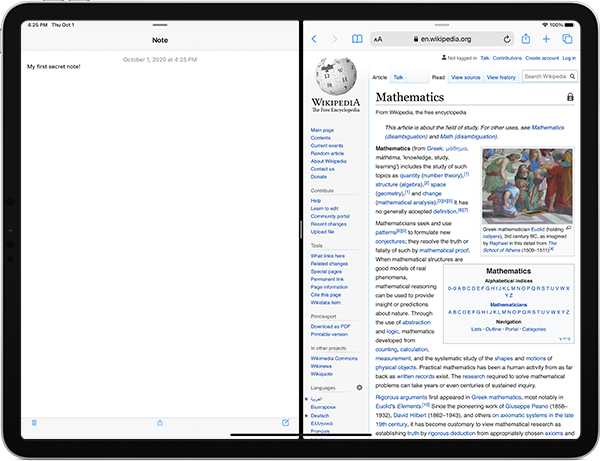This screenshot has width=600, height=461.
Task: Reload the Wikipedia page
Action: [x=507, y=39]
